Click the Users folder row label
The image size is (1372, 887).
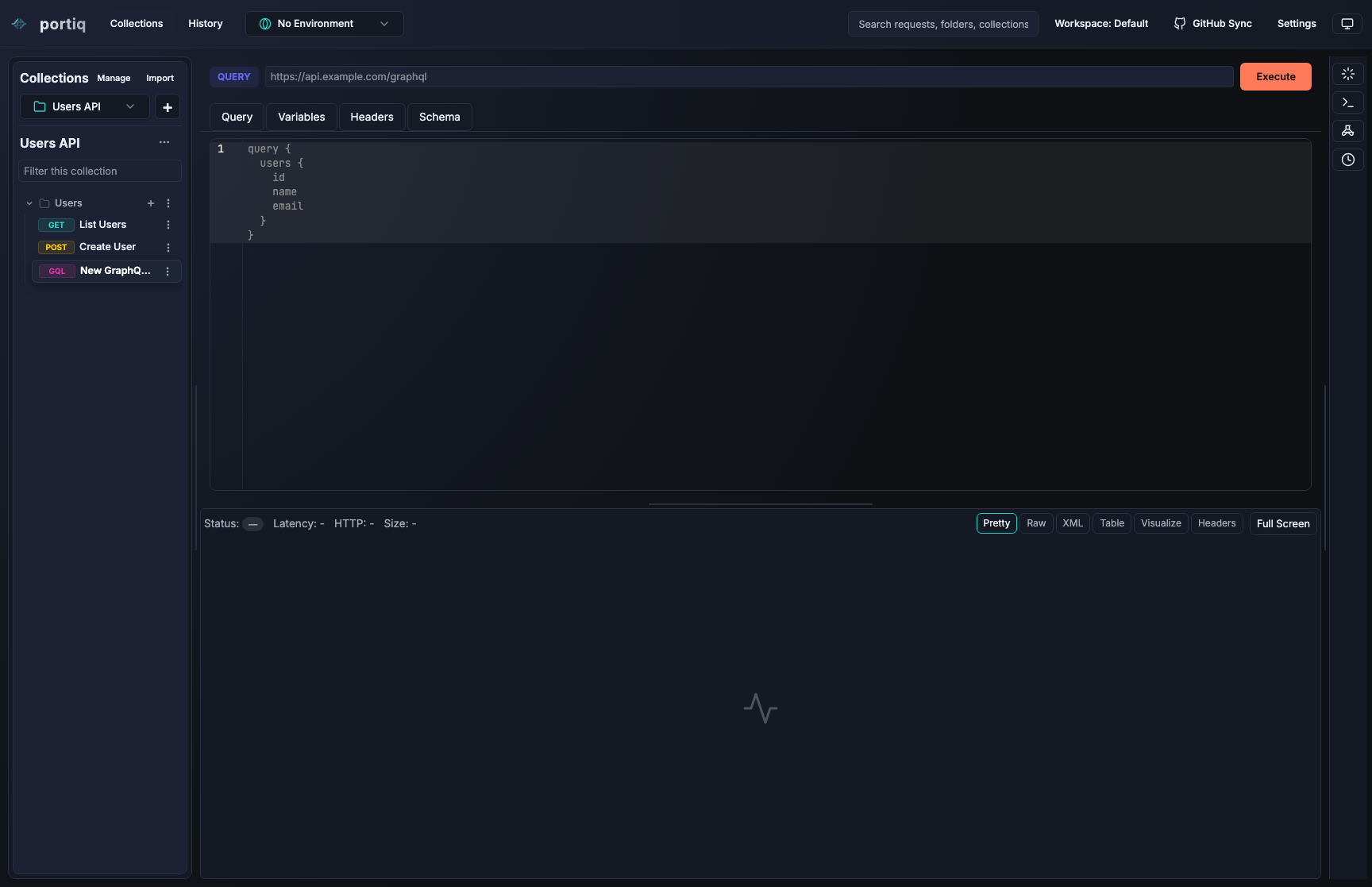pyautogui.click(x=68, y=203)
